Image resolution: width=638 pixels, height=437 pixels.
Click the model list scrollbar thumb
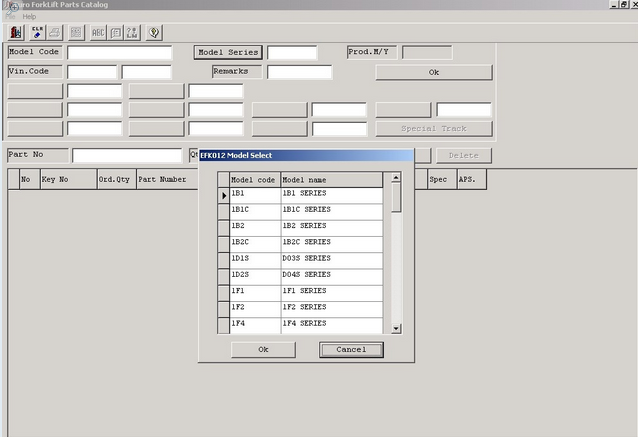[x=396, y=197]
